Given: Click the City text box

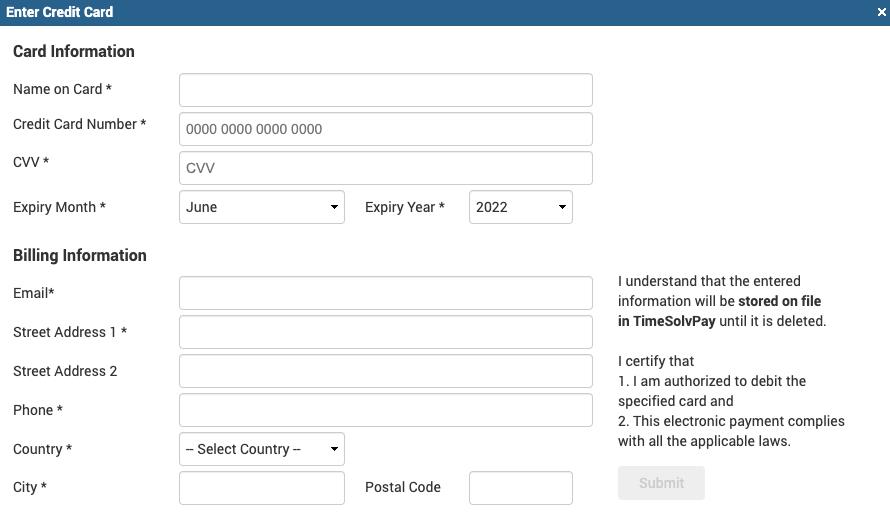Looking at the screenshot, I should [262, 488].
